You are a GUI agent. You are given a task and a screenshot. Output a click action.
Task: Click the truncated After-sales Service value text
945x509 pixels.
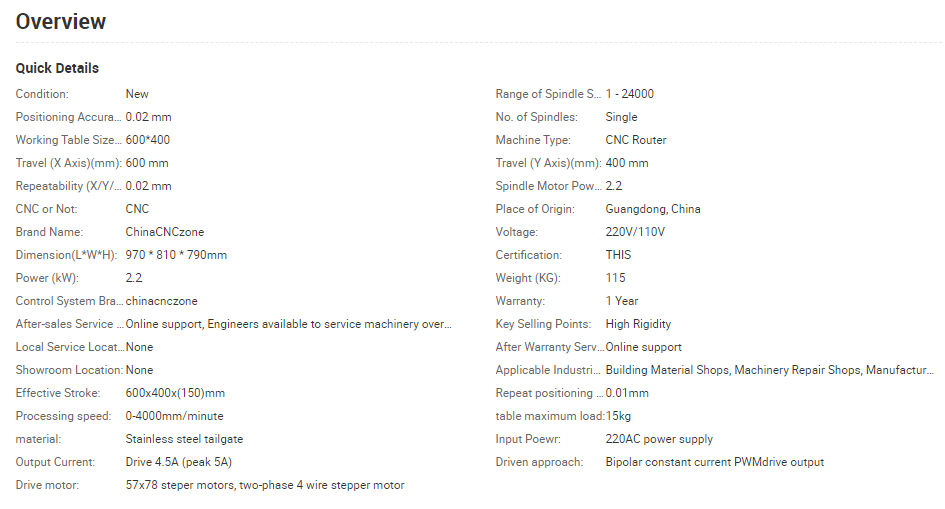tap(289, 324)
